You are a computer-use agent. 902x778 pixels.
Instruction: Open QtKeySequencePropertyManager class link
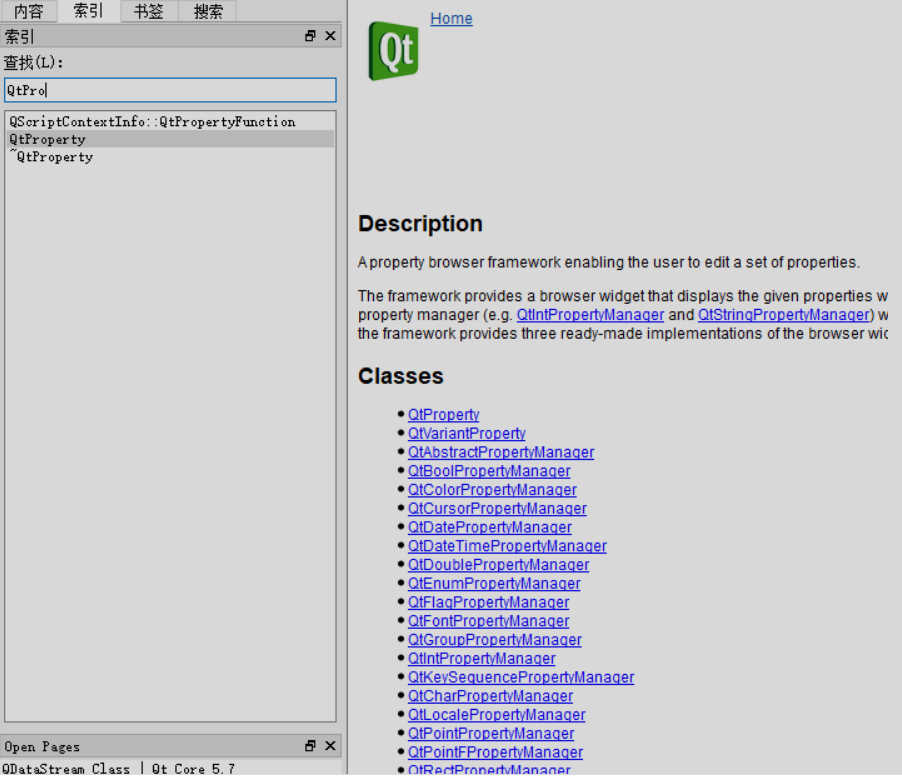click(521, 677)
